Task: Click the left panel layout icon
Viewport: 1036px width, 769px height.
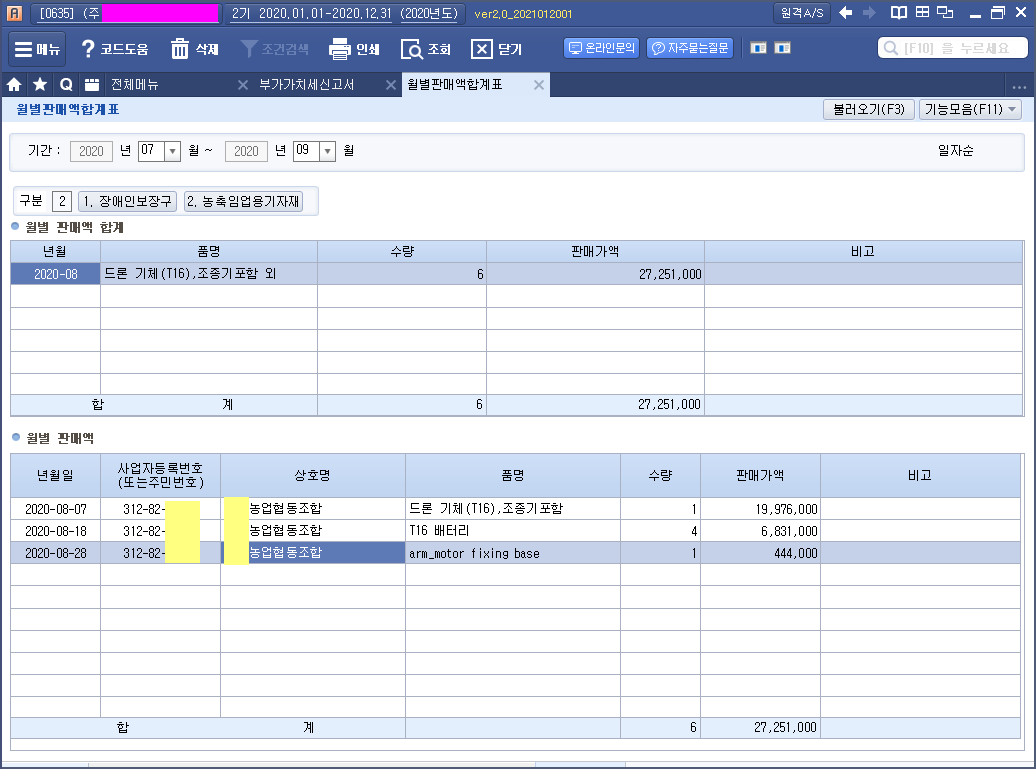Action: tap(758, 48)
